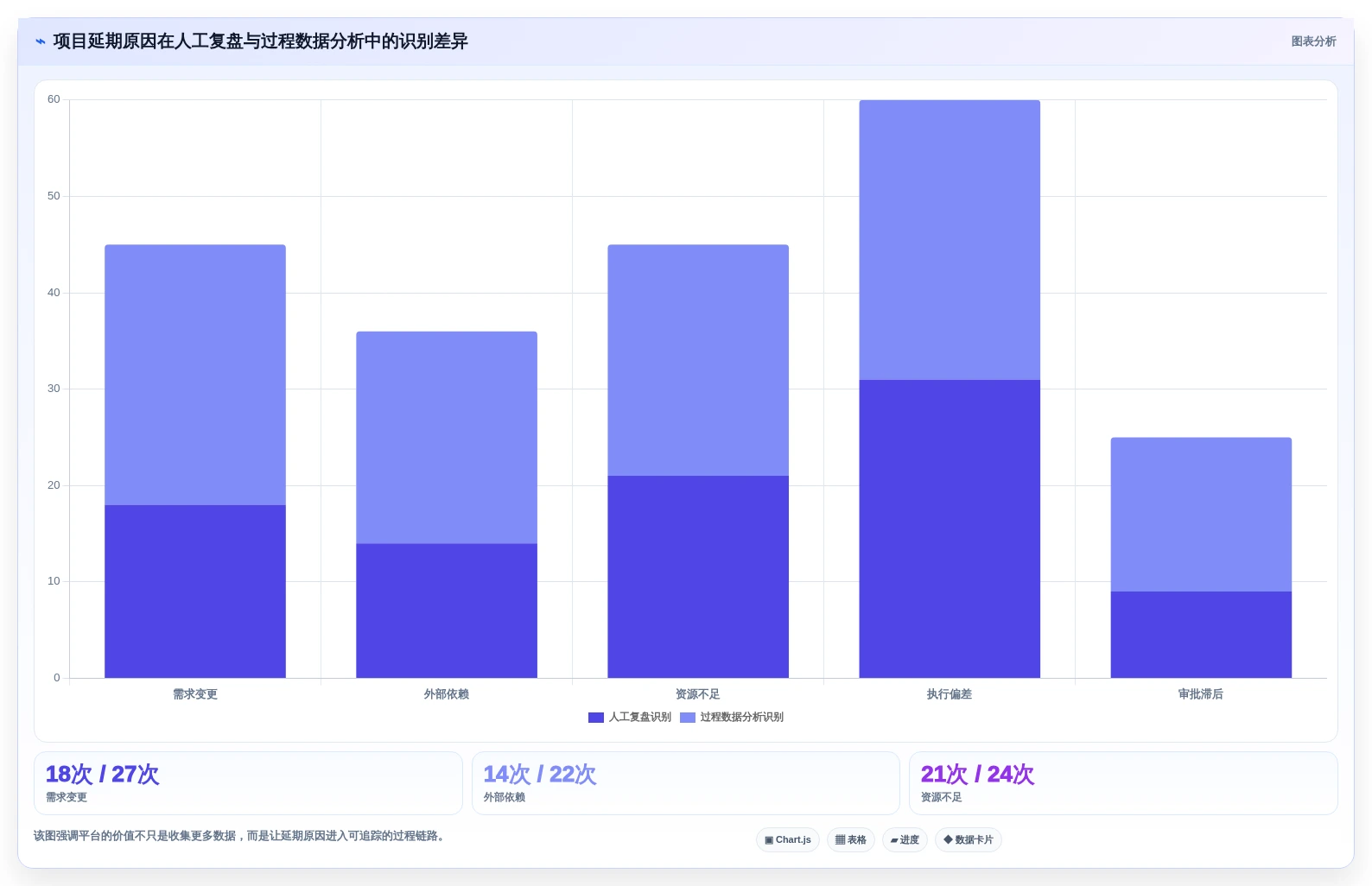Click the 图表分析 label in header

(x=1313, y=41)
